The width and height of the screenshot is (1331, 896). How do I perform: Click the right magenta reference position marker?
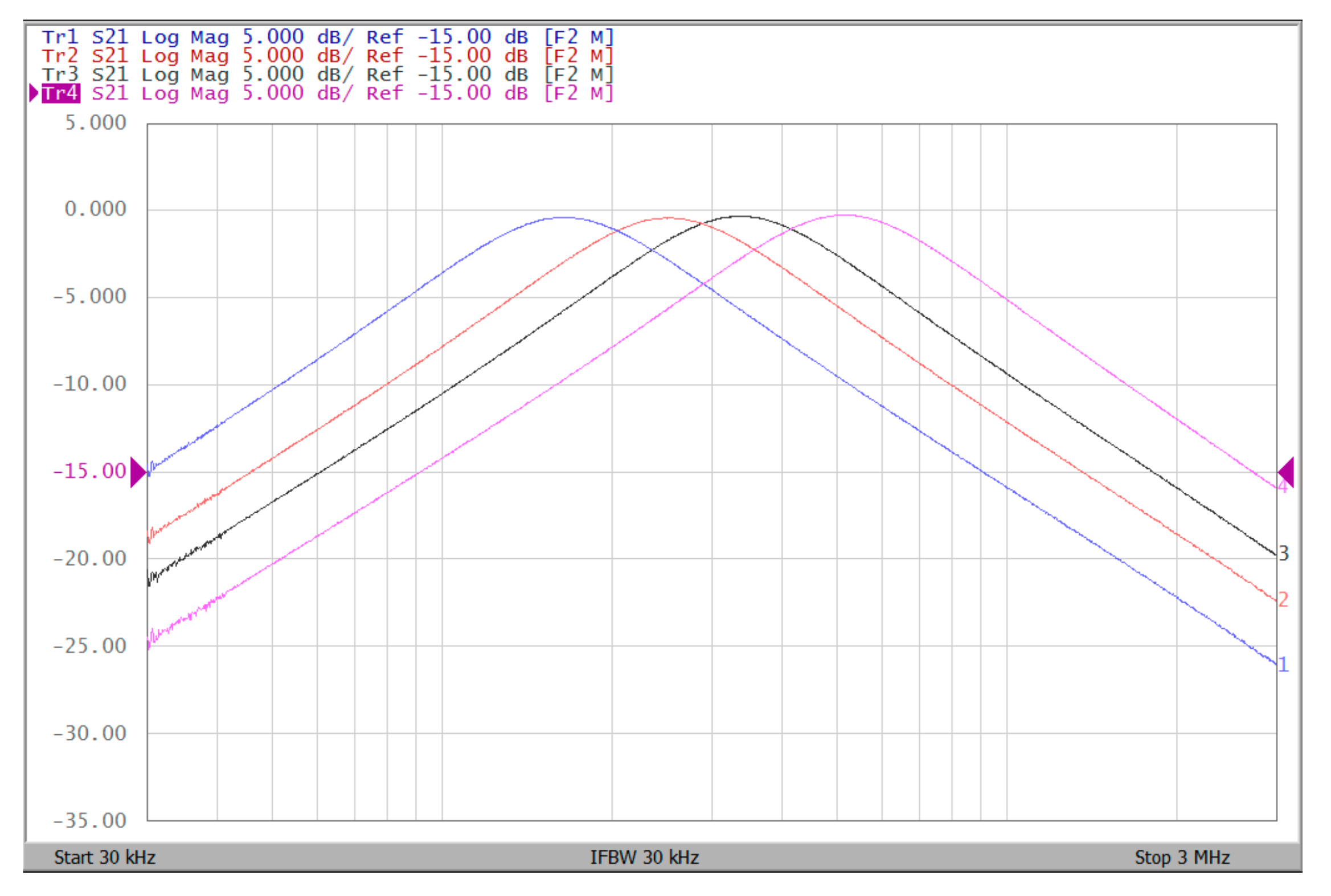coord(1286,473)
